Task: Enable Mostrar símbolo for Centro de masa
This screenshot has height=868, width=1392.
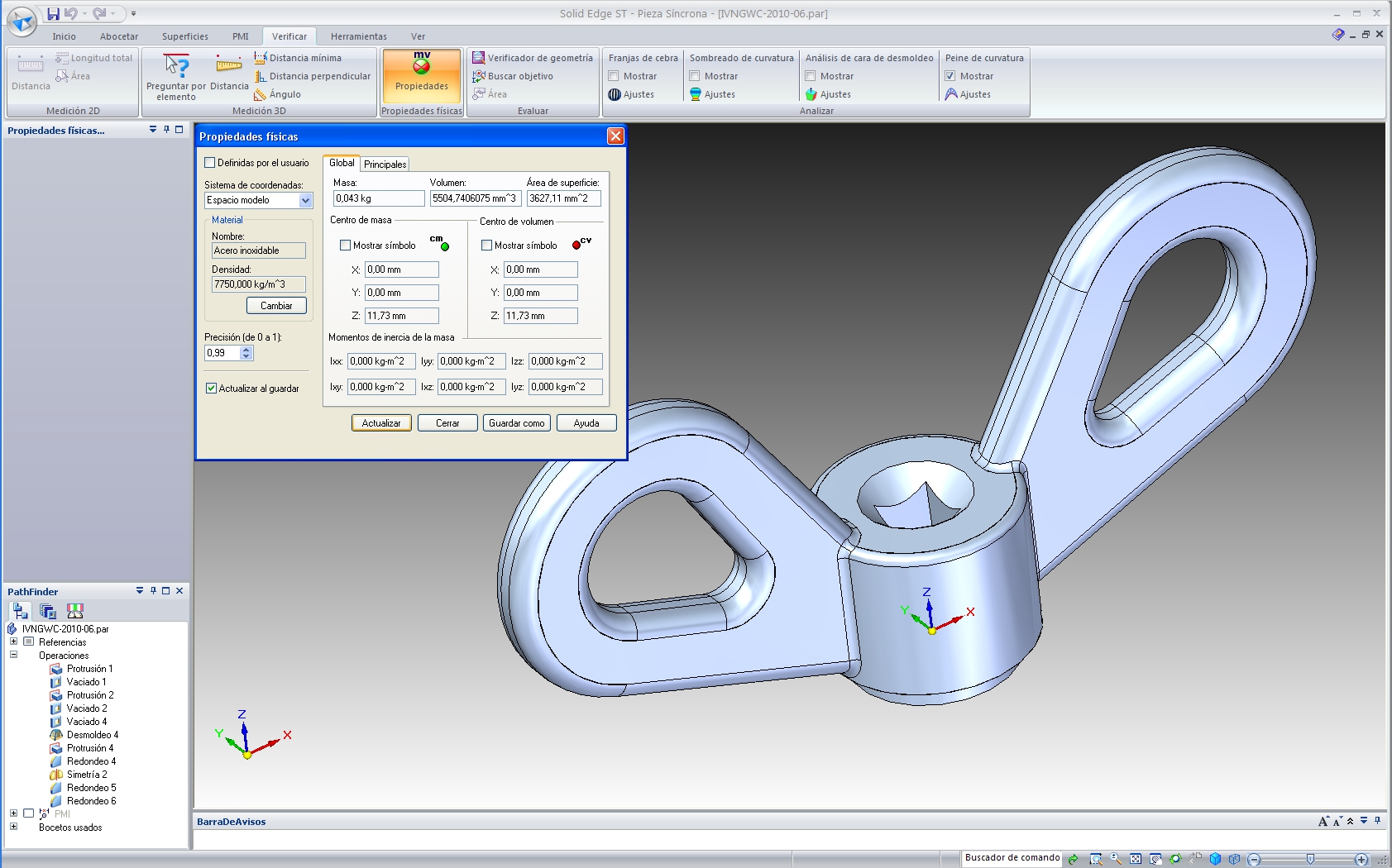Action: [x=345, y=246]
